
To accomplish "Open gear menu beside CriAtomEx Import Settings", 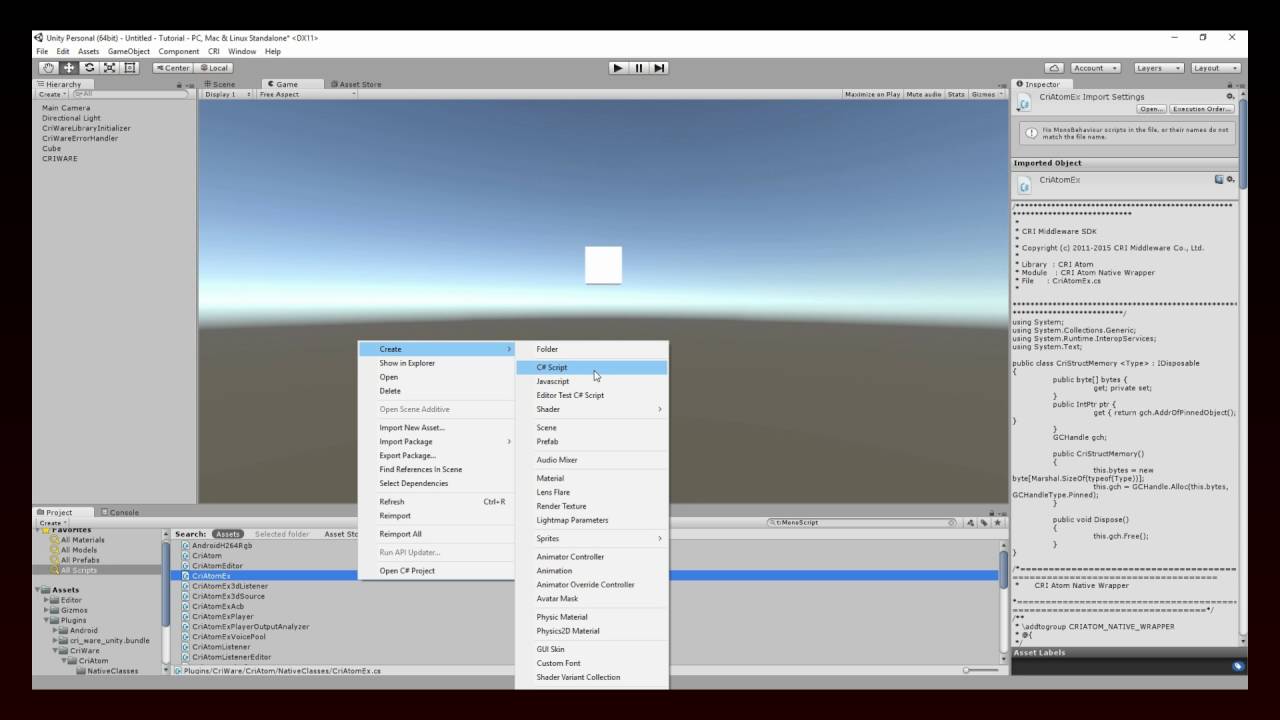I will 1230,97.
